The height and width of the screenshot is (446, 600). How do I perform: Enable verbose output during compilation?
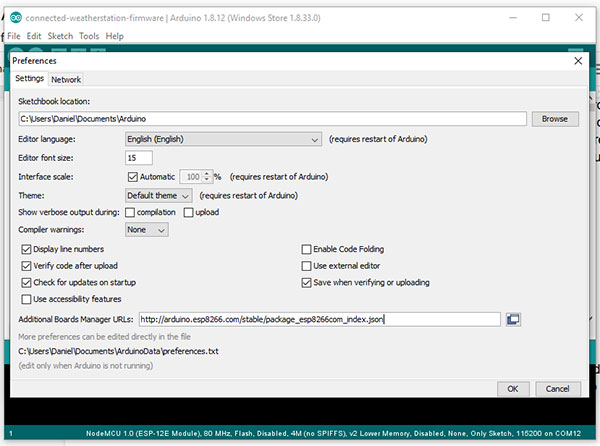pos(131,212)
